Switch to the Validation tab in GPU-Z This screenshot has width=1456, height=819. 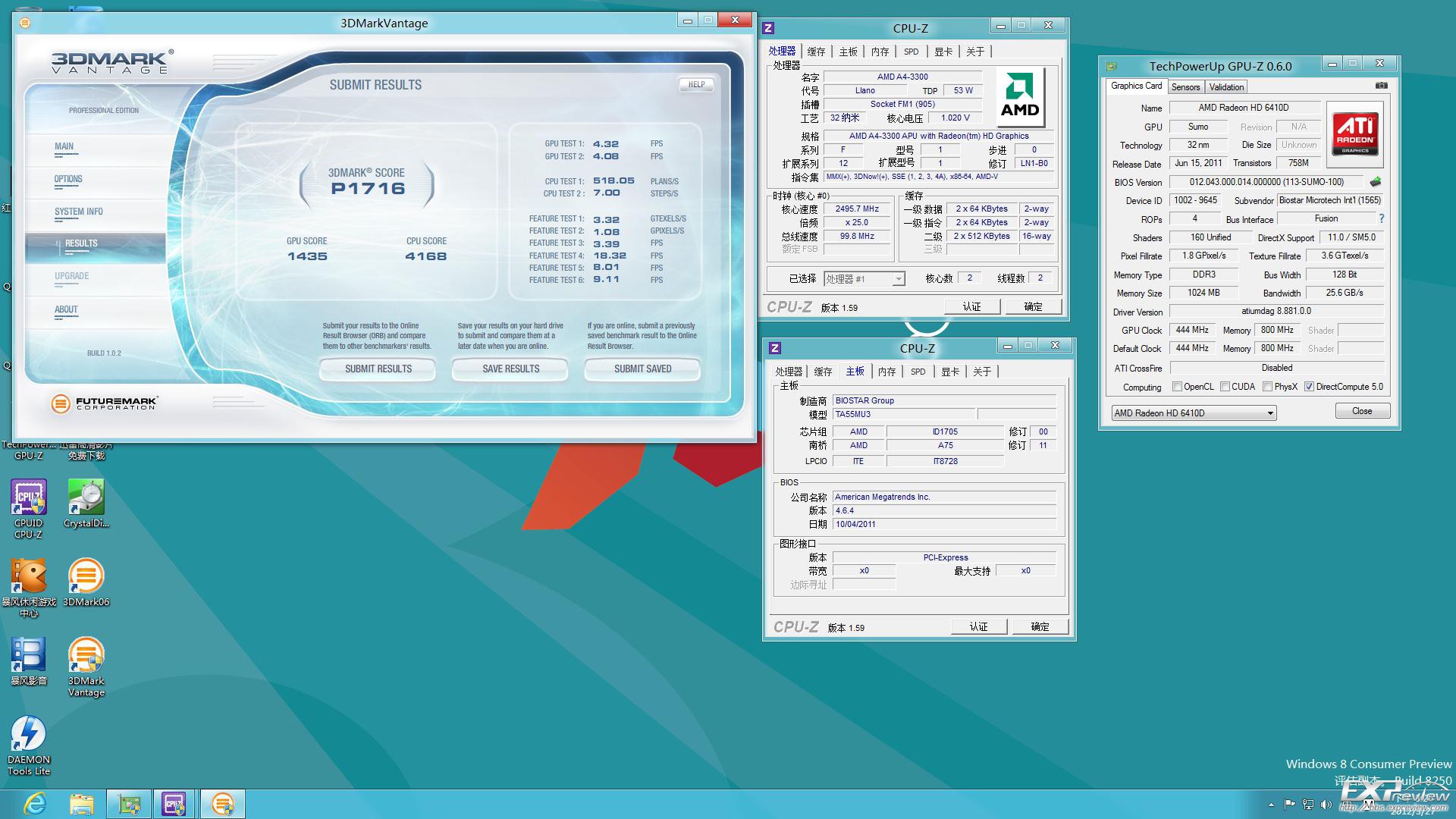(1226, 87)
